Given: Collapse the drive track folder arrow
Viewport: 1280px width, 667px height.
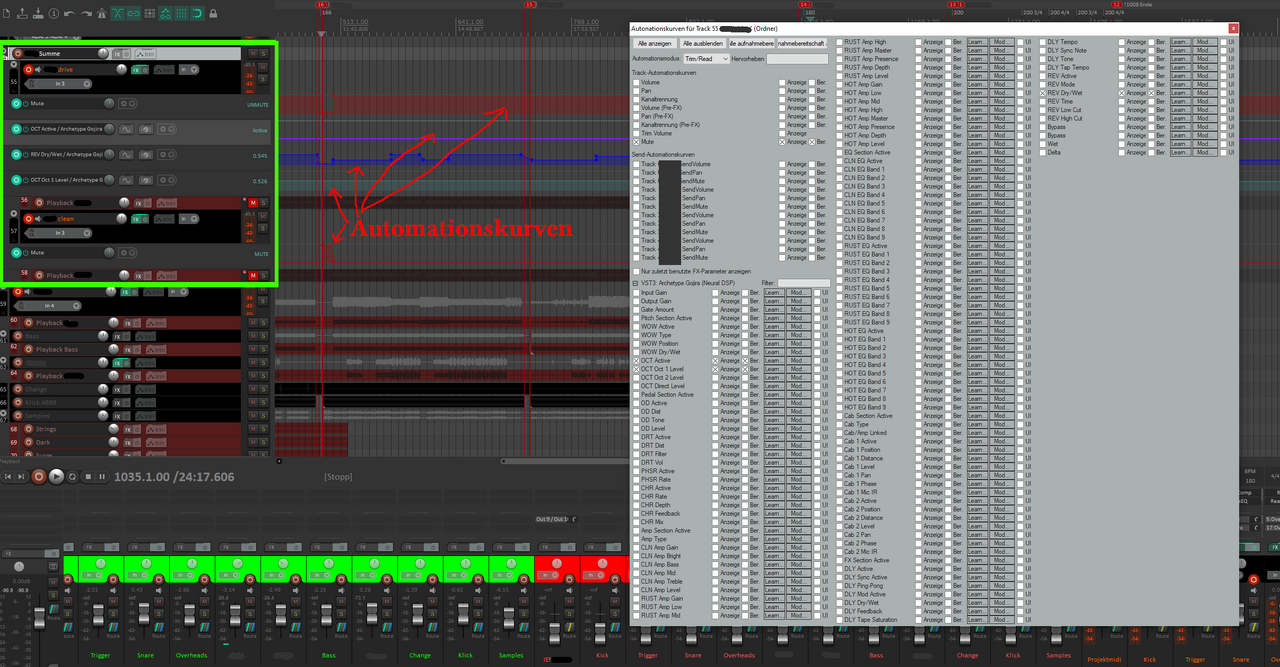Looking at the screenshot, I should (14, 64).
